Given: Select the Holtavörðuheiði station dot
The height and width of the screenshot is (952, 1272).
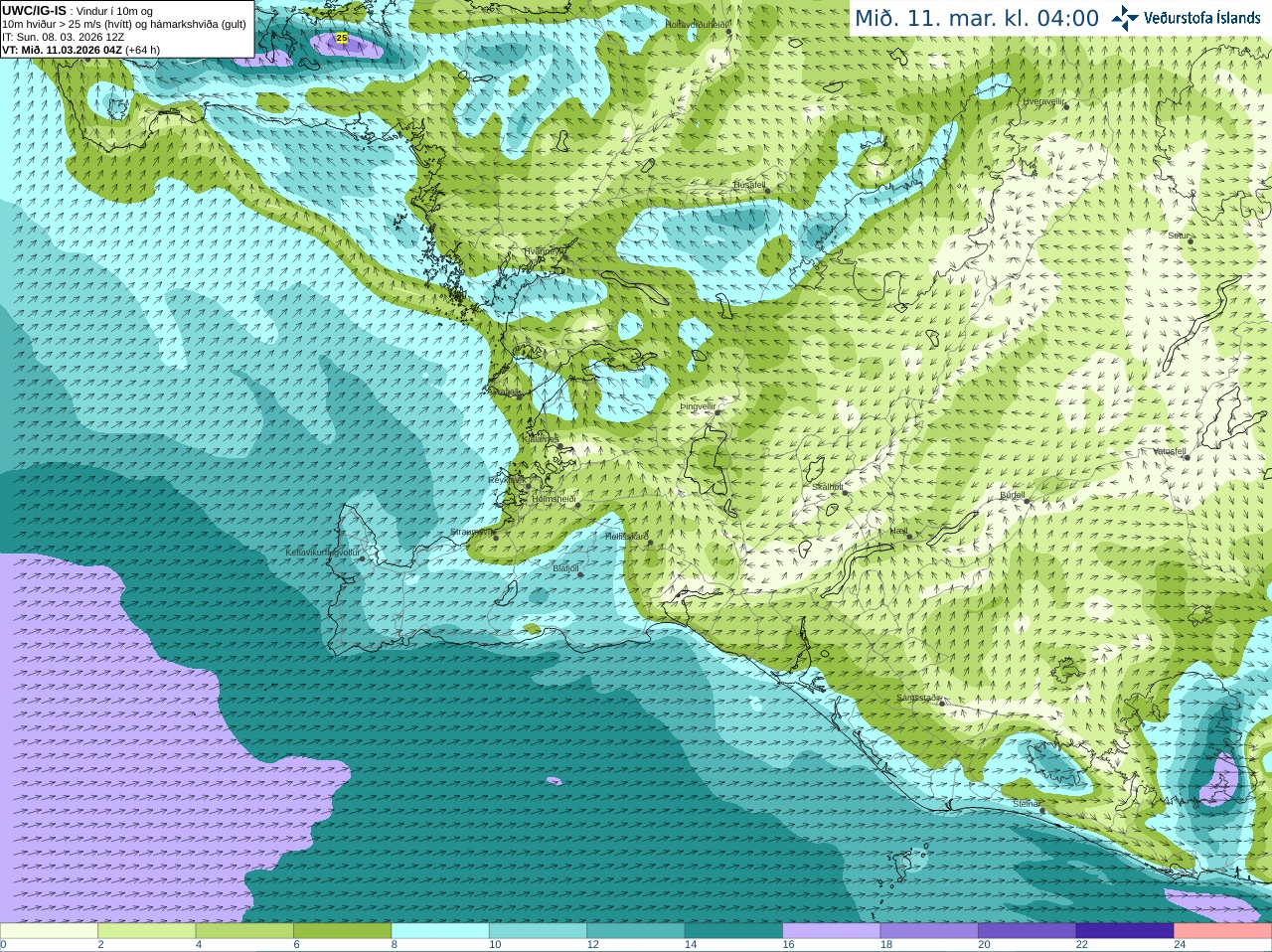Looking at the screenshot, I should (728, 31).
